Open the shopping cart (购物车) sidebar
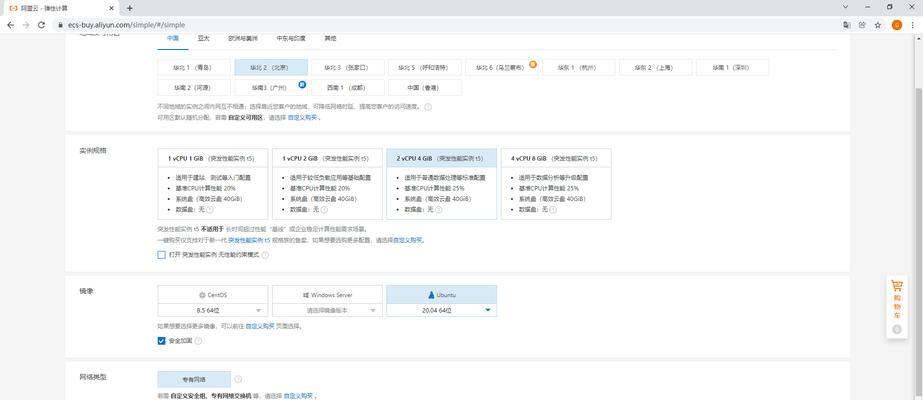The width and height of the screenshot is (923, 400). pyautogui.click(x=897, y=299)
